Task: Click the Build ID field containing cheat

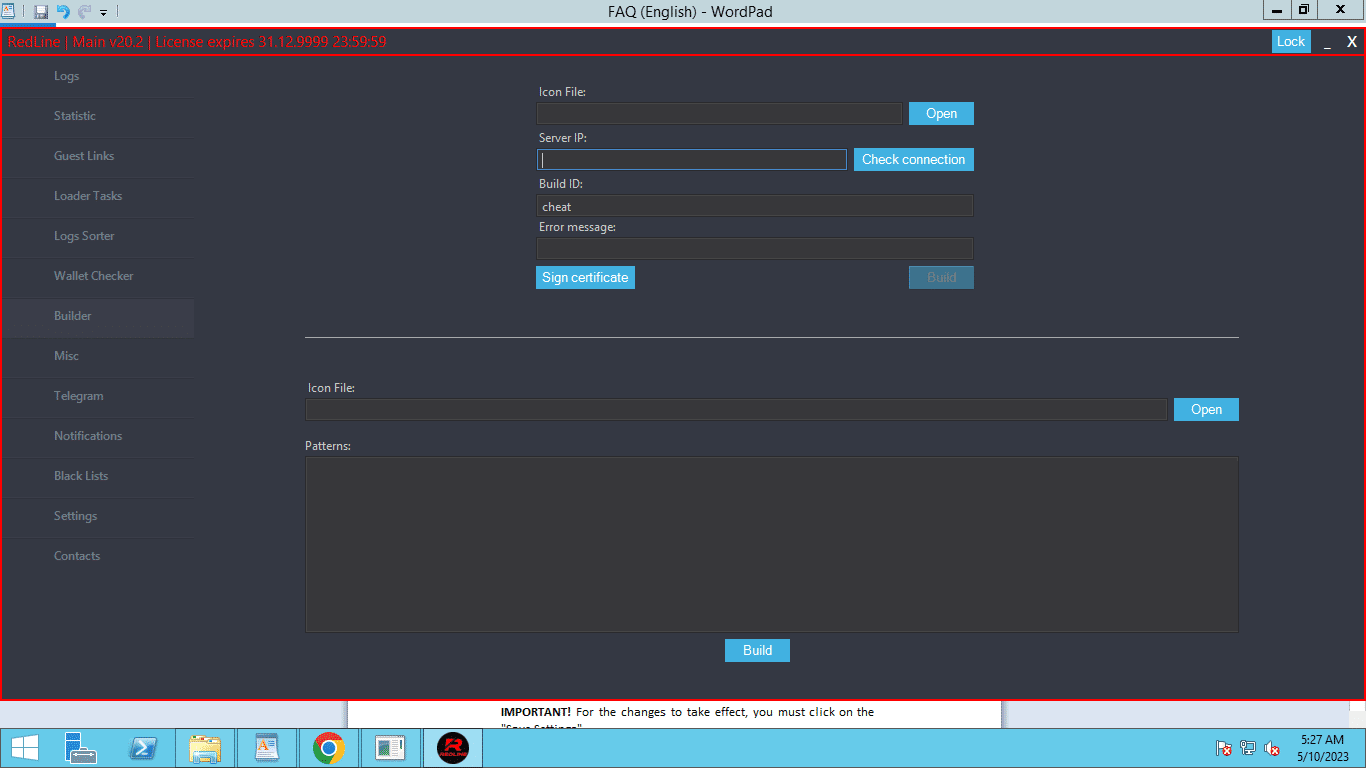Action: coord(755,206)
